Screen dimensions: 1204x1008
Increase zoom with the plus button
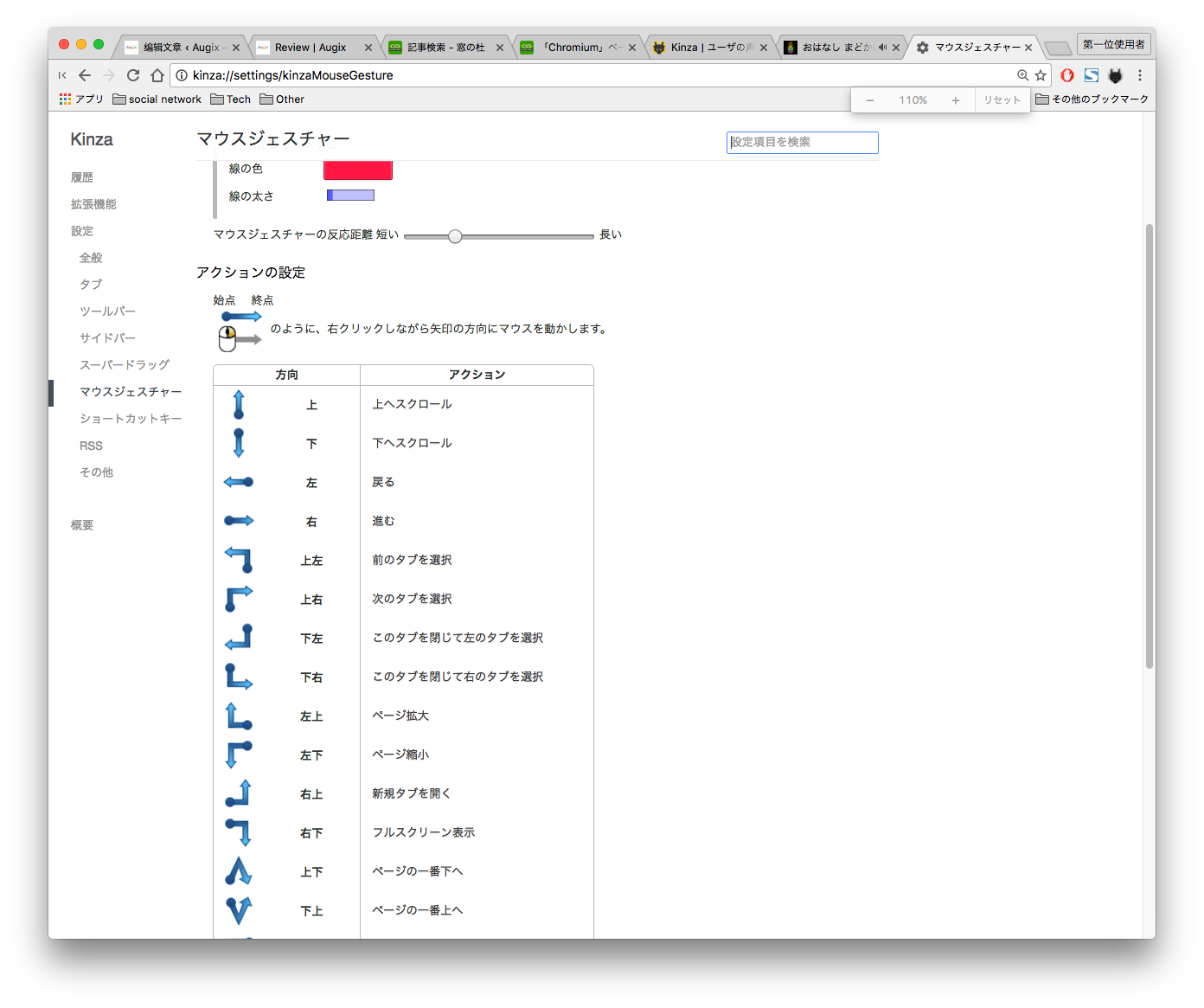click(x=955, y=100)
